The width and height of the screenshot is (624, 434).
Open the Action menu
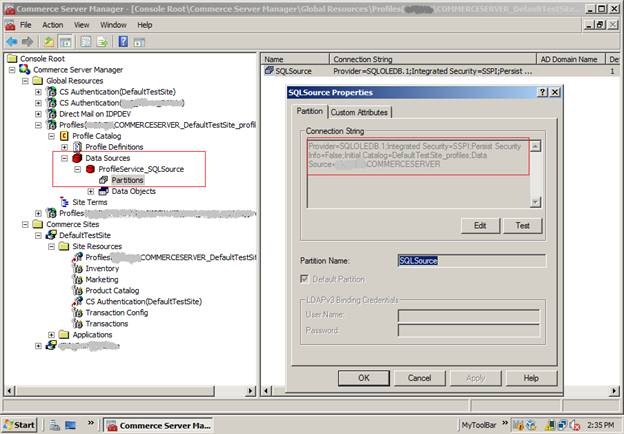click(x=52, y=24)
